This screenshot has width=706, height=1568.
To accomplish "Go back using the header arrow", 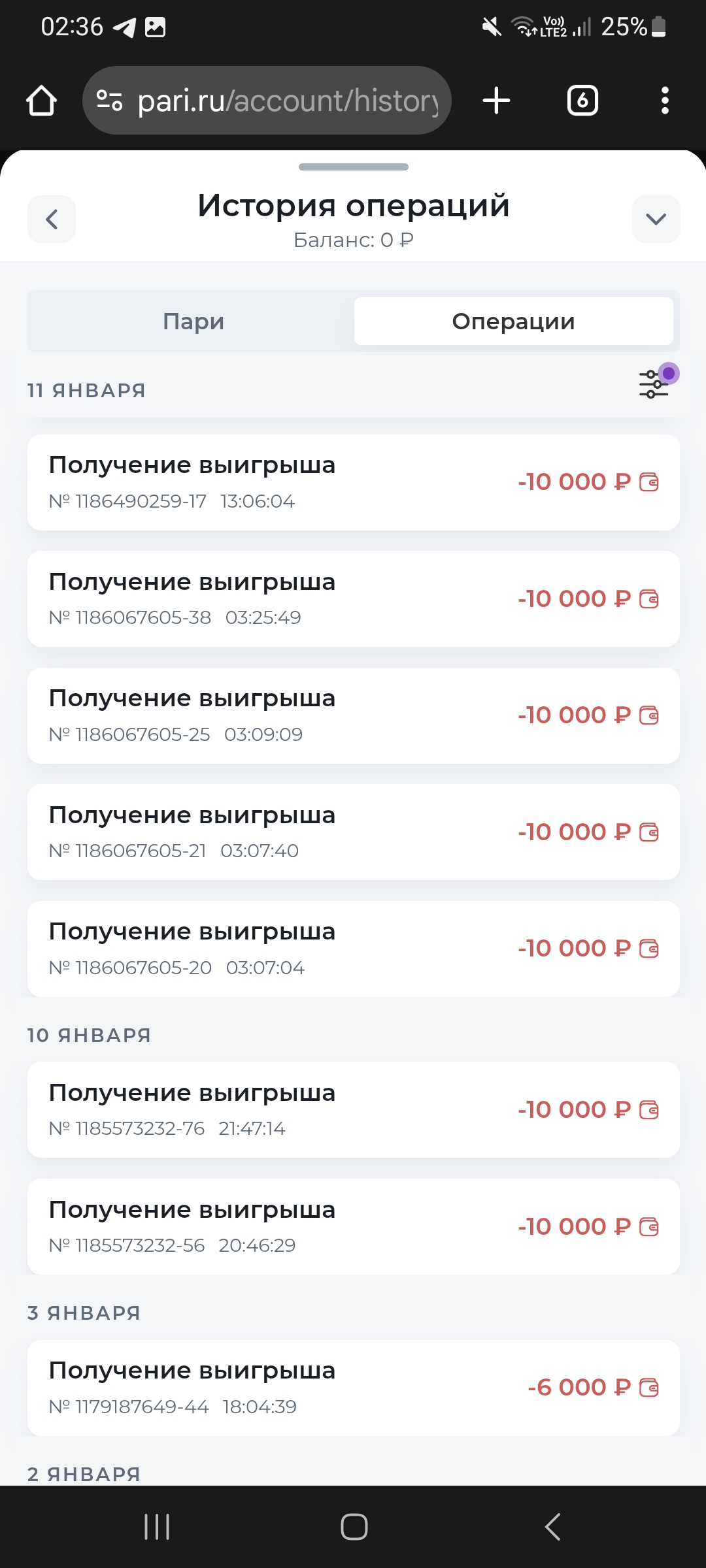I will [x=52, y=219].
